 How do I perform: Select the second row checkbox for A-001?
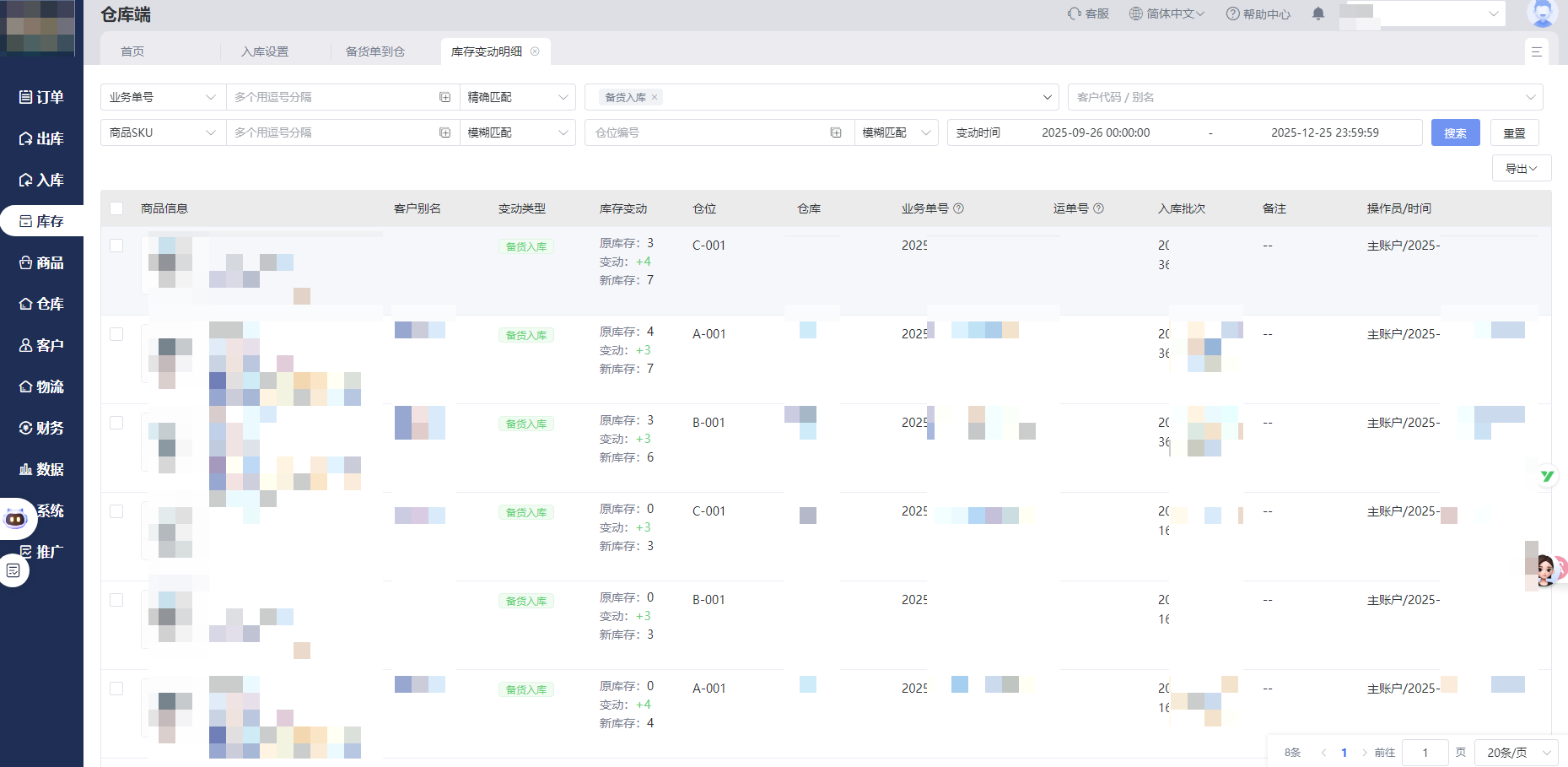pos(116,334)
